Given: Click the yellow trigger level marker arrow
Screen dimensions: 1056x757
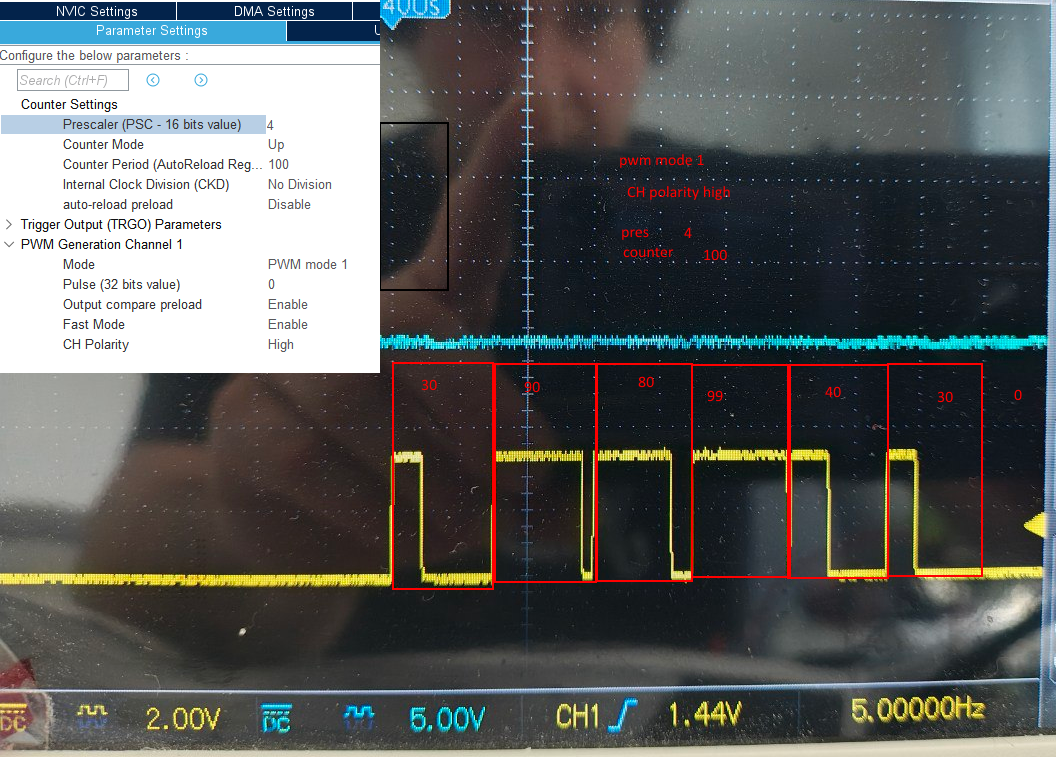Looking at the screenshot, I should tap(1037, 525).
